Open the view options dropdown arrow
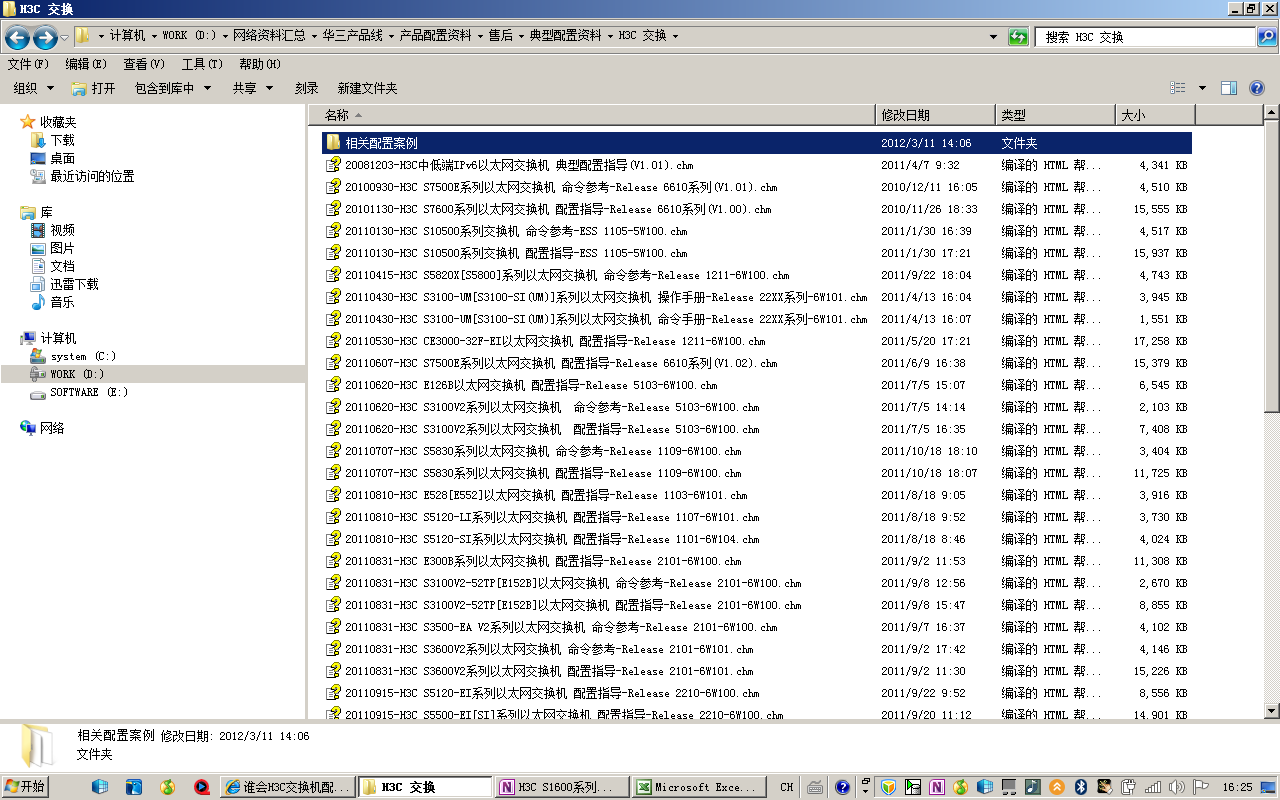The image size is (1280, 800). [x=1202, y=88]
